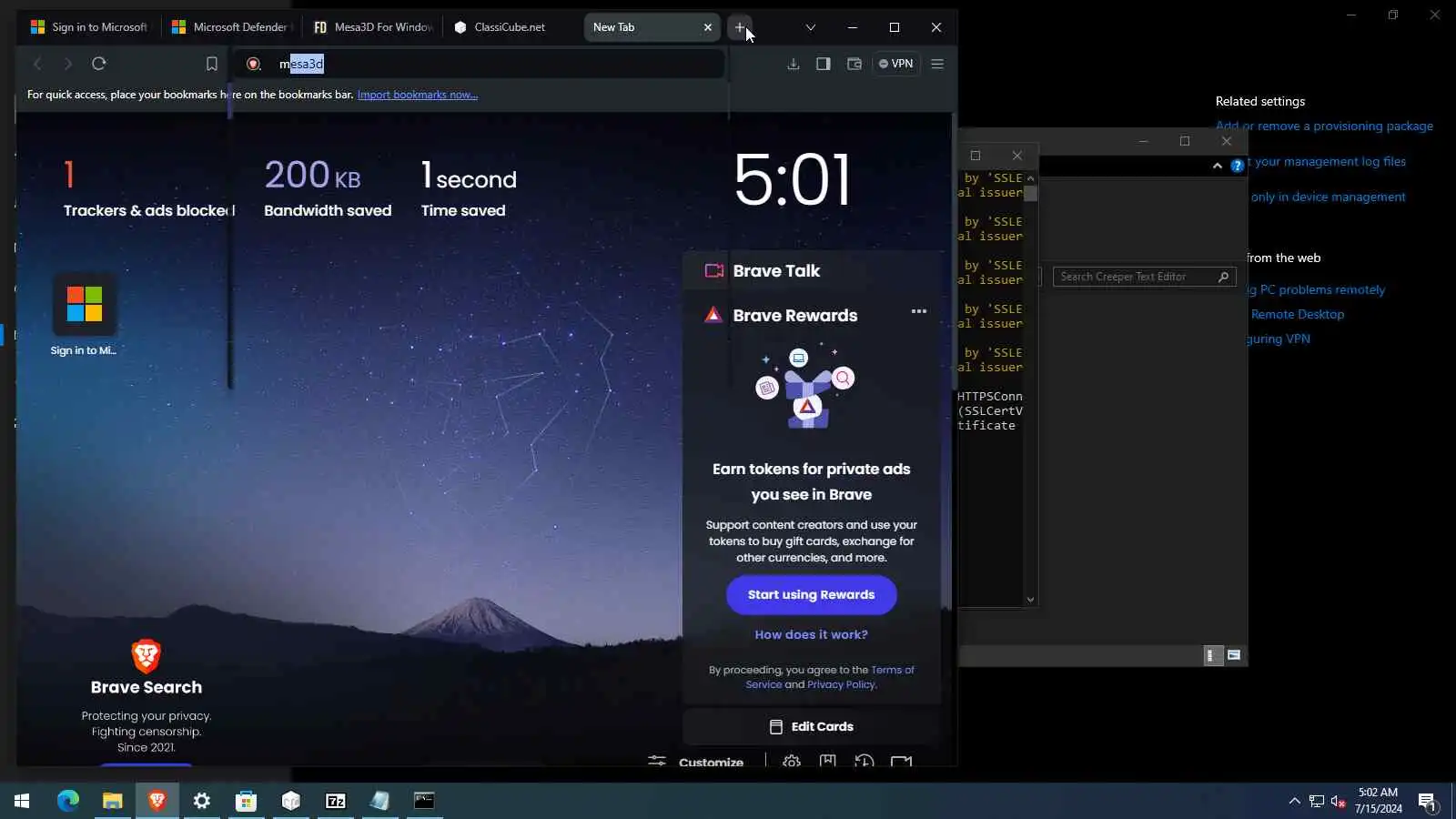Open 7-Zip from the taskbar
This screenshot has width=1456, height=819.
(336, 801)
